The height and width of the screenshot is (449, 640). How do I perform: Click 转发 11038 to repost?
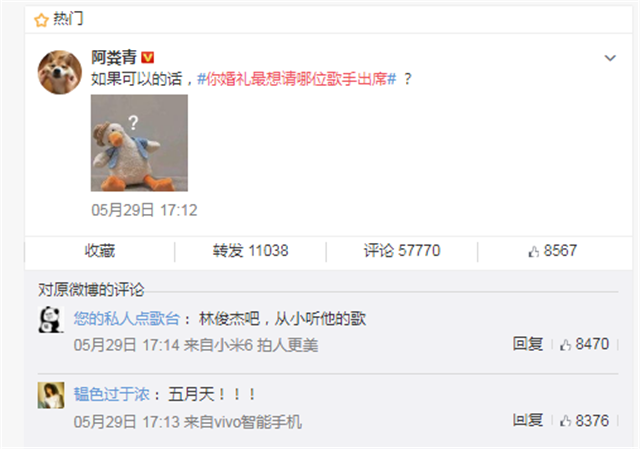(250, 251)
